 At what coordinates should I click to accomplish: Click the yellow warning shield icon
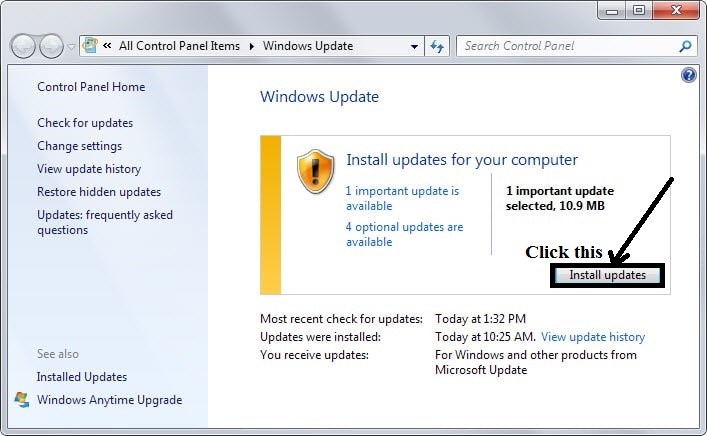(316, 171)
